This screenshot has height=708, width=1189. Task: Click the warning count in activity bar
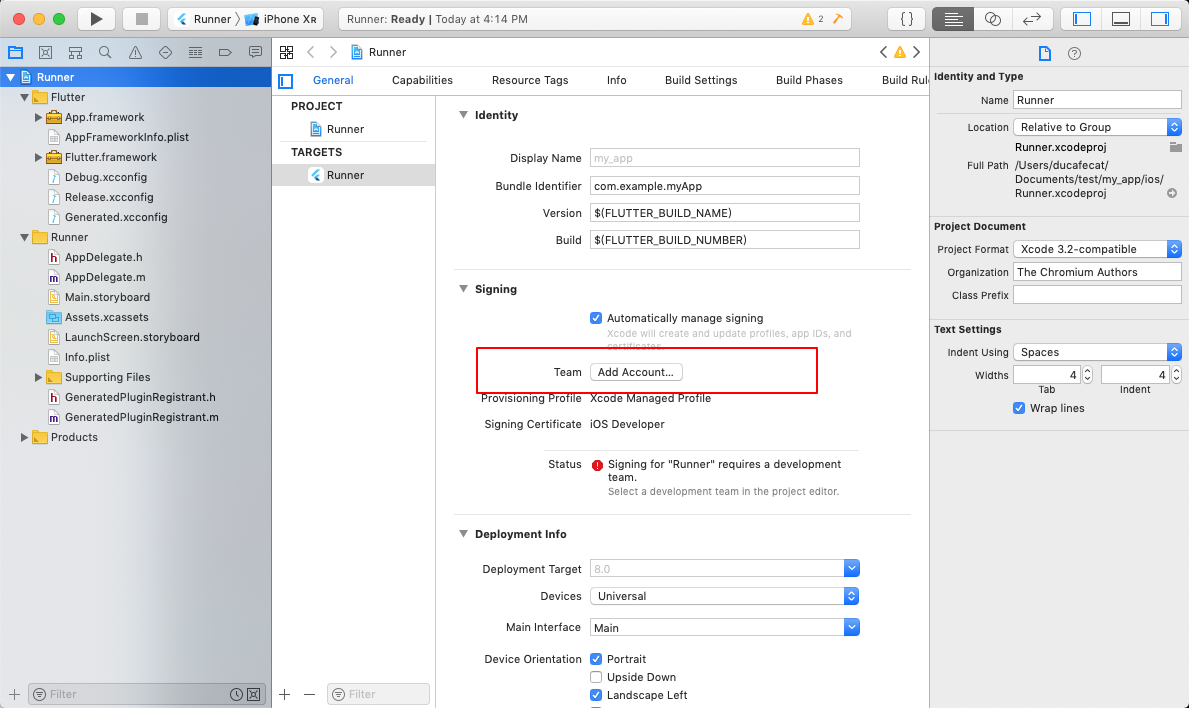tap(813, 19)
